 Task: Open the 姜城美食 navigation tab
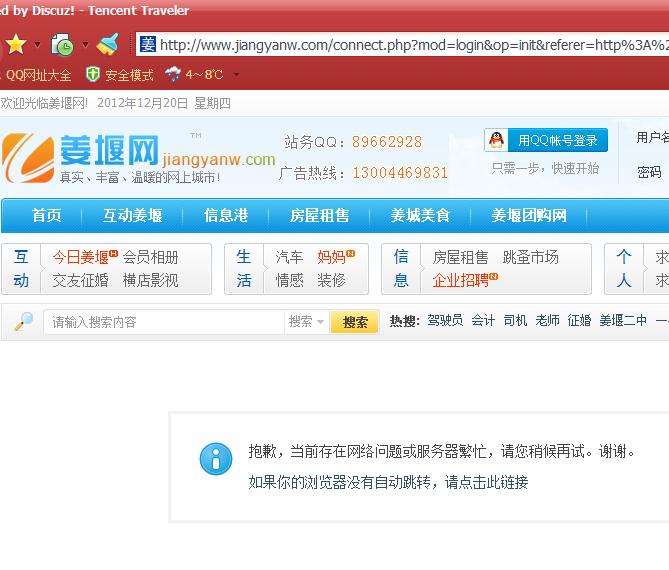coord(420,215)
